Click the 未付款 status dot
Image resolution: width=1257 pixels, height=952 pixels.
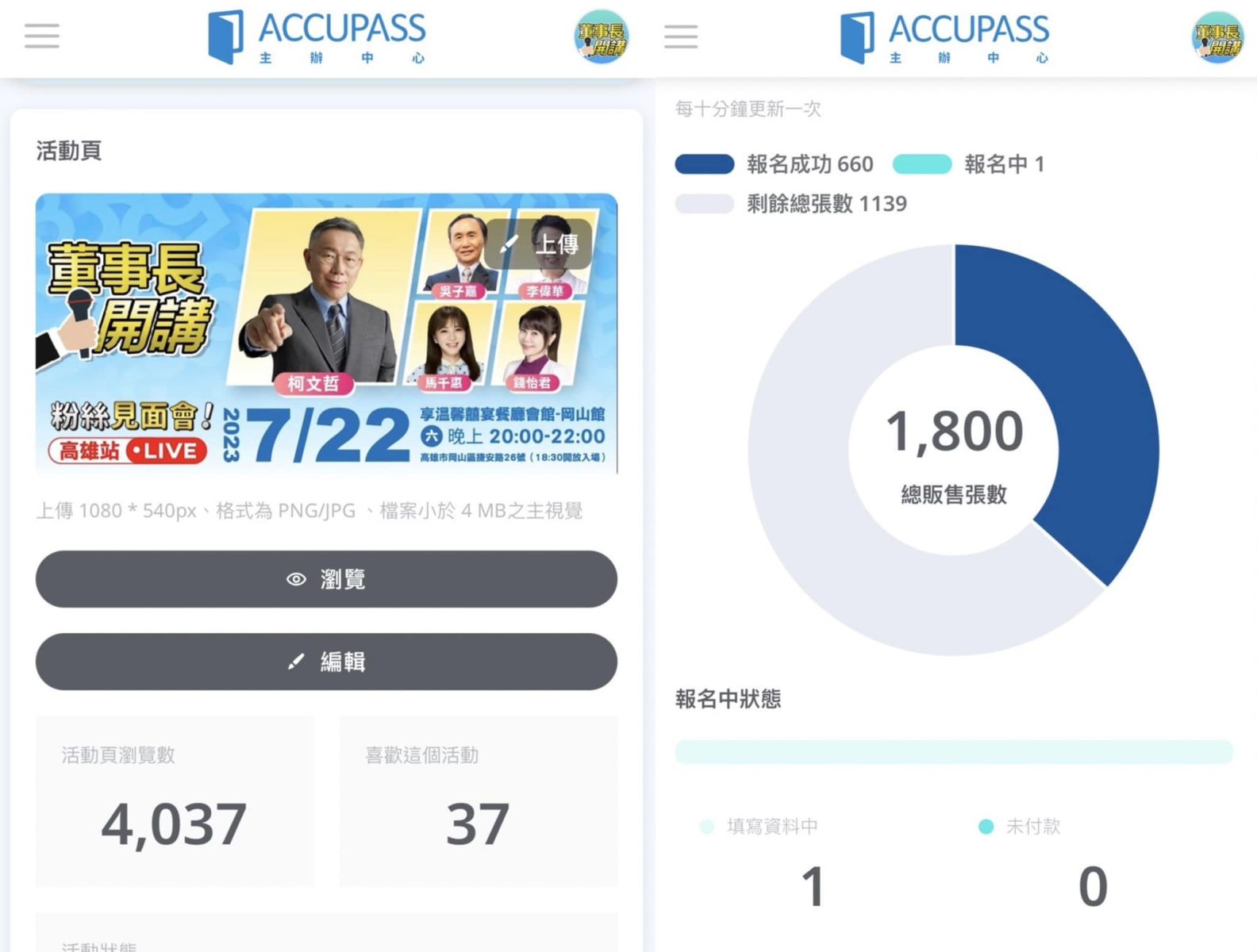986,827
